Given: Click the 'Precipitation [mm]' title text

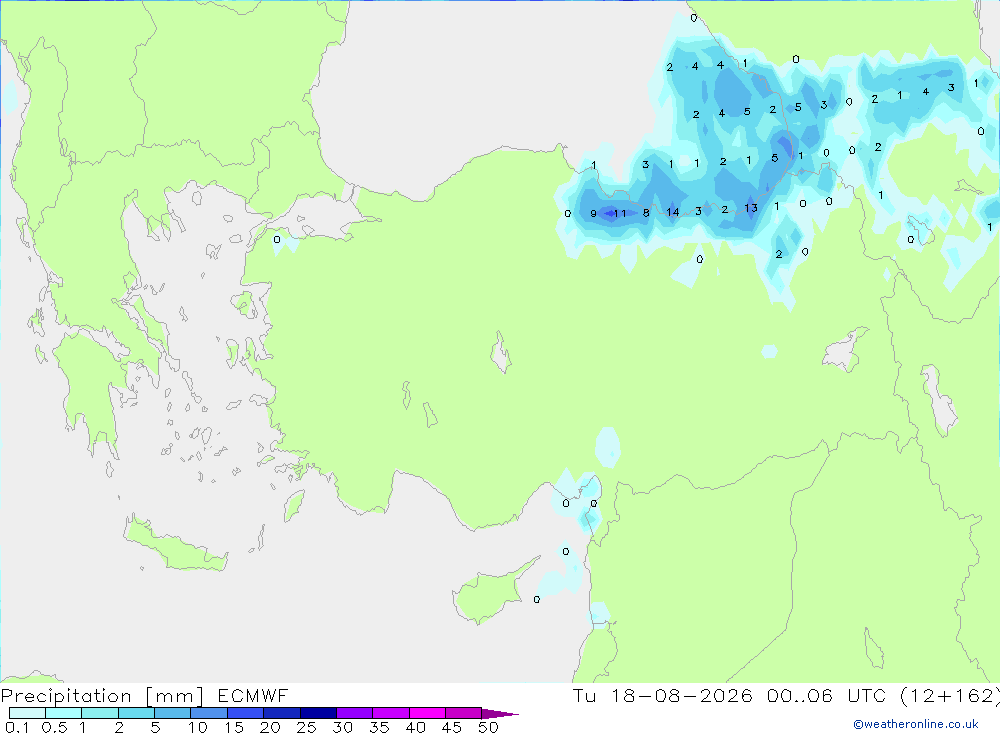Looking at the screenshot, I should (102, 696).
